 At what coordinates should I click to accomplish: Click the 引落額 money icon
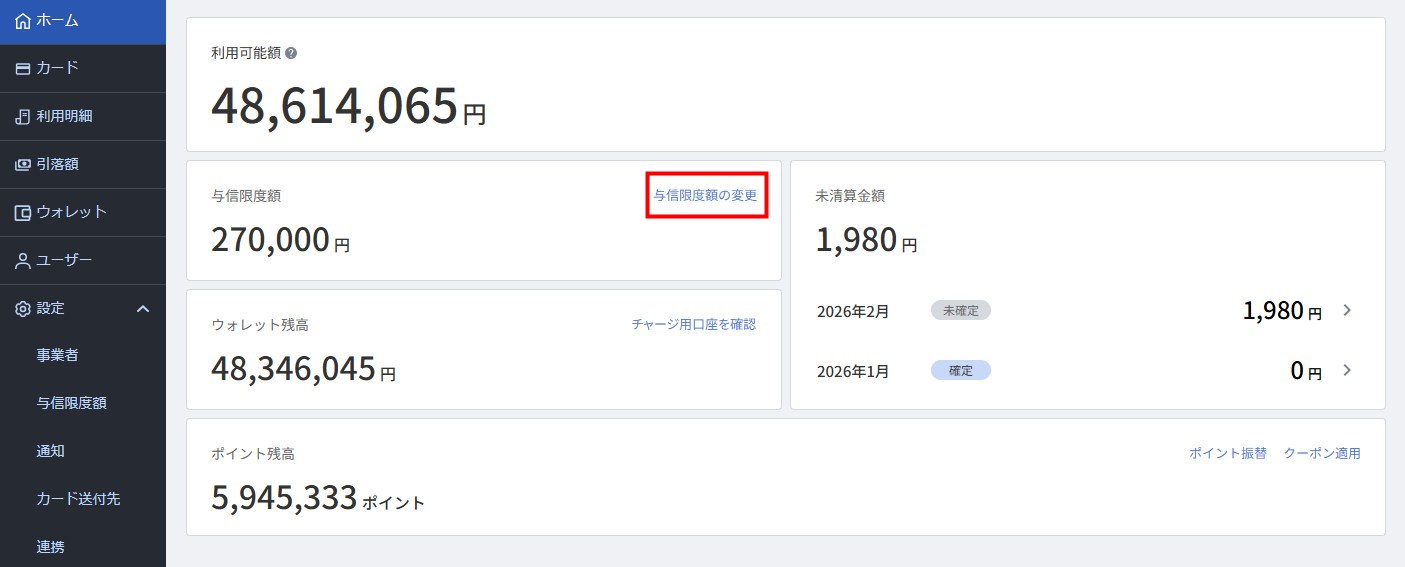pos(23,165)
